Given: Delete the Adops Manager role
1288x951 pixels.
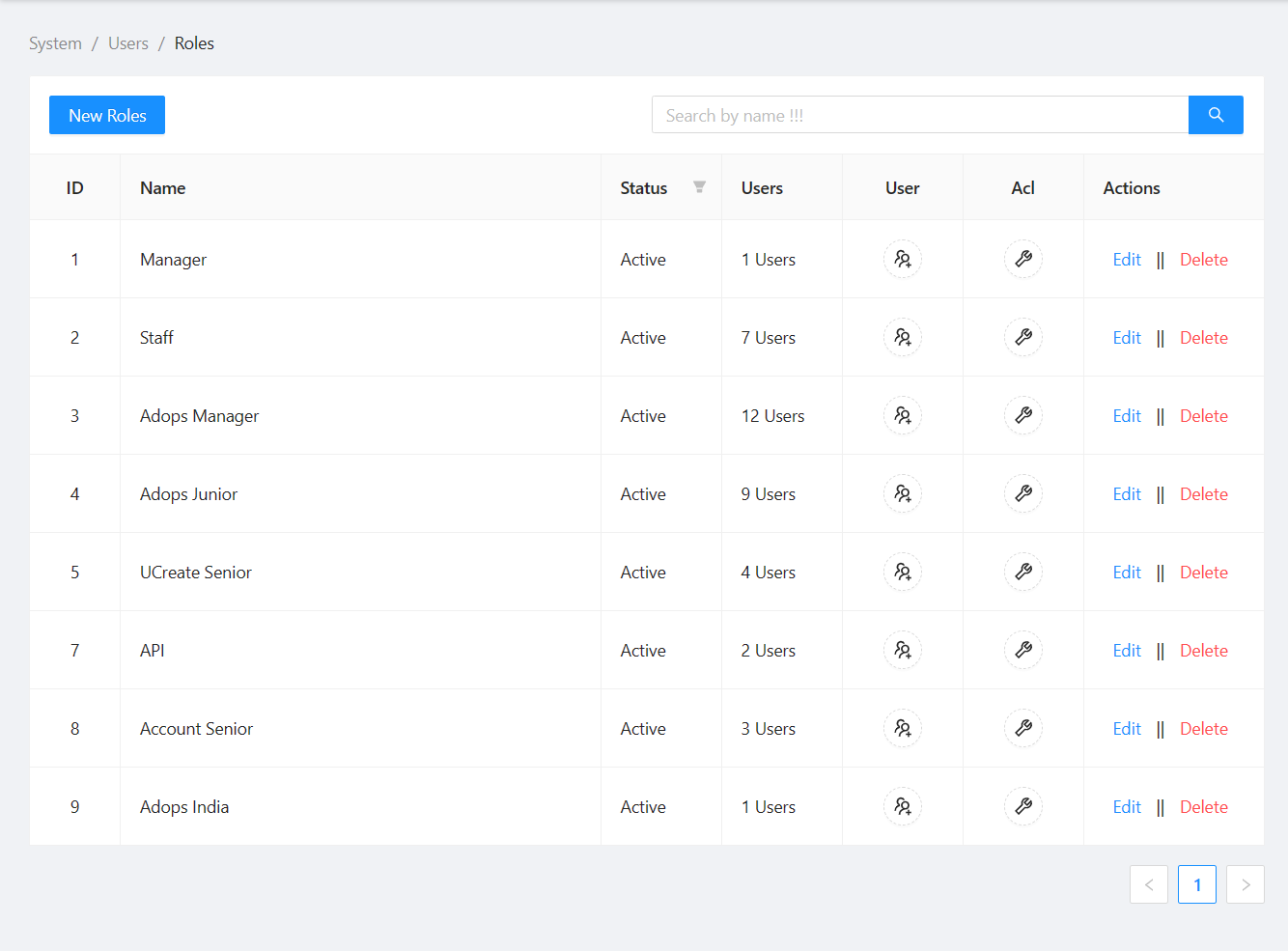Looking at the screenshot, I should 1204,416.
